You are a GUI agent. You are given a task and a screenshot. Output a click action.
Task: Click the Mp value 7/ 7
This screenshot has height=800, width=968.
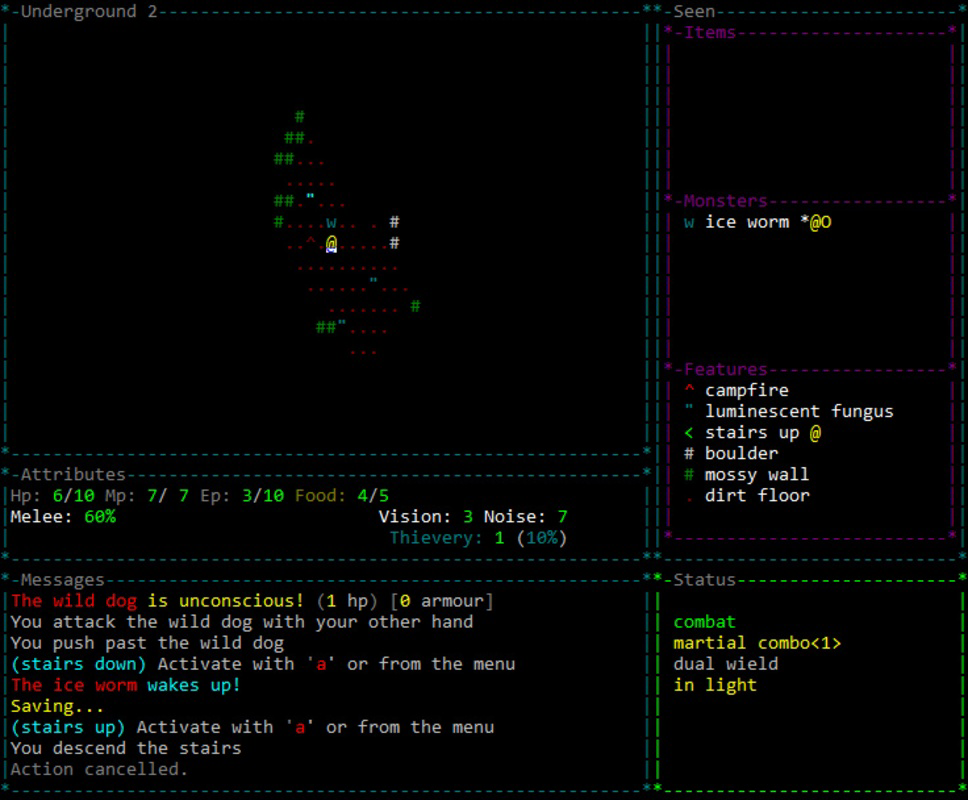[168, 496]
